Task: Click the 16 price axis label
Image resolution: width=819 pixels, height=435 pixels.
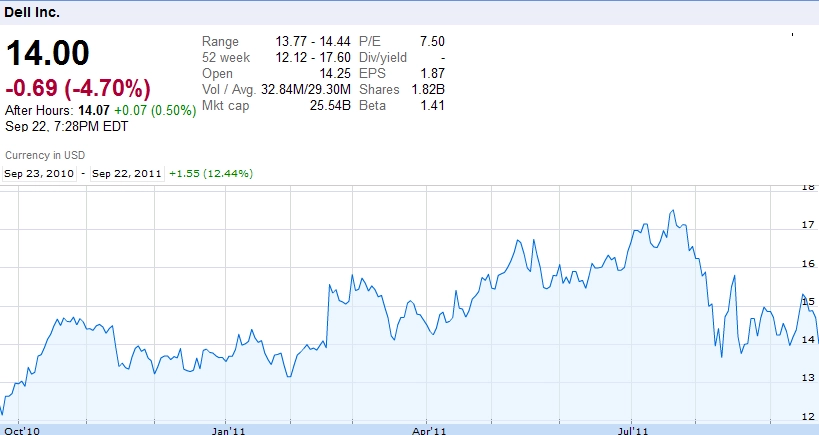Action: (808, 264)
